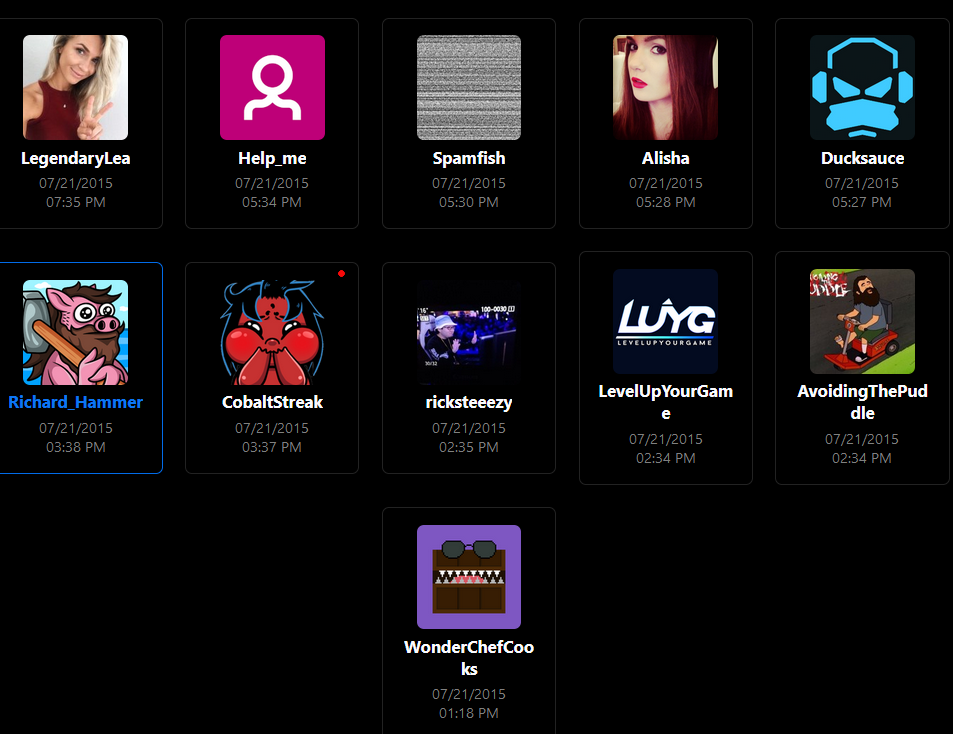Image resolution: width=953 pixels, height=734 pixels.
Task: Click the 05:27 PM time under Ducksauce
Action: [861, 202]
